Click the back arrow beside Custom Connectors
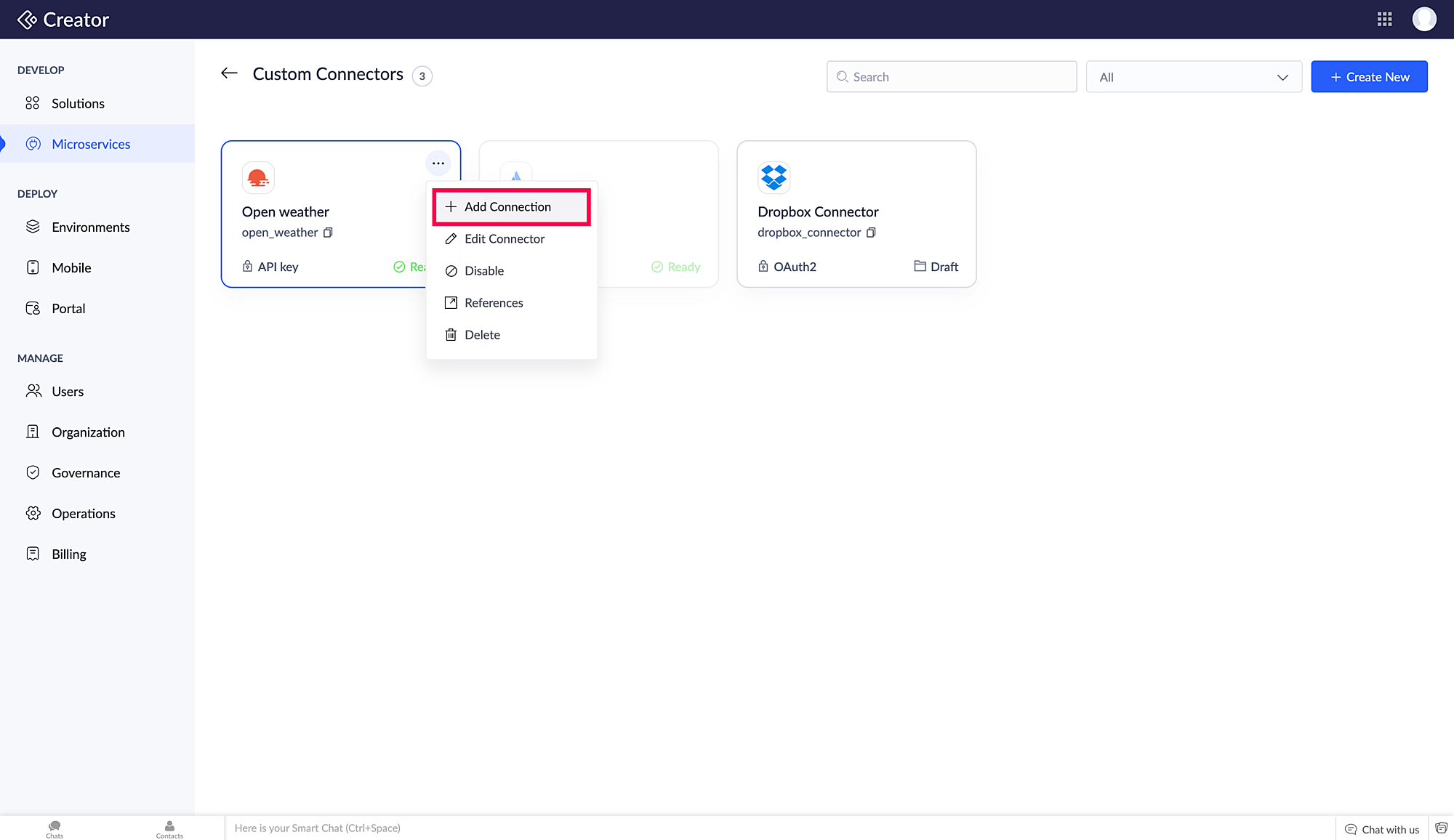Image resolution: width=1454 pixels, height=840 pixels. tap(229, 73)
